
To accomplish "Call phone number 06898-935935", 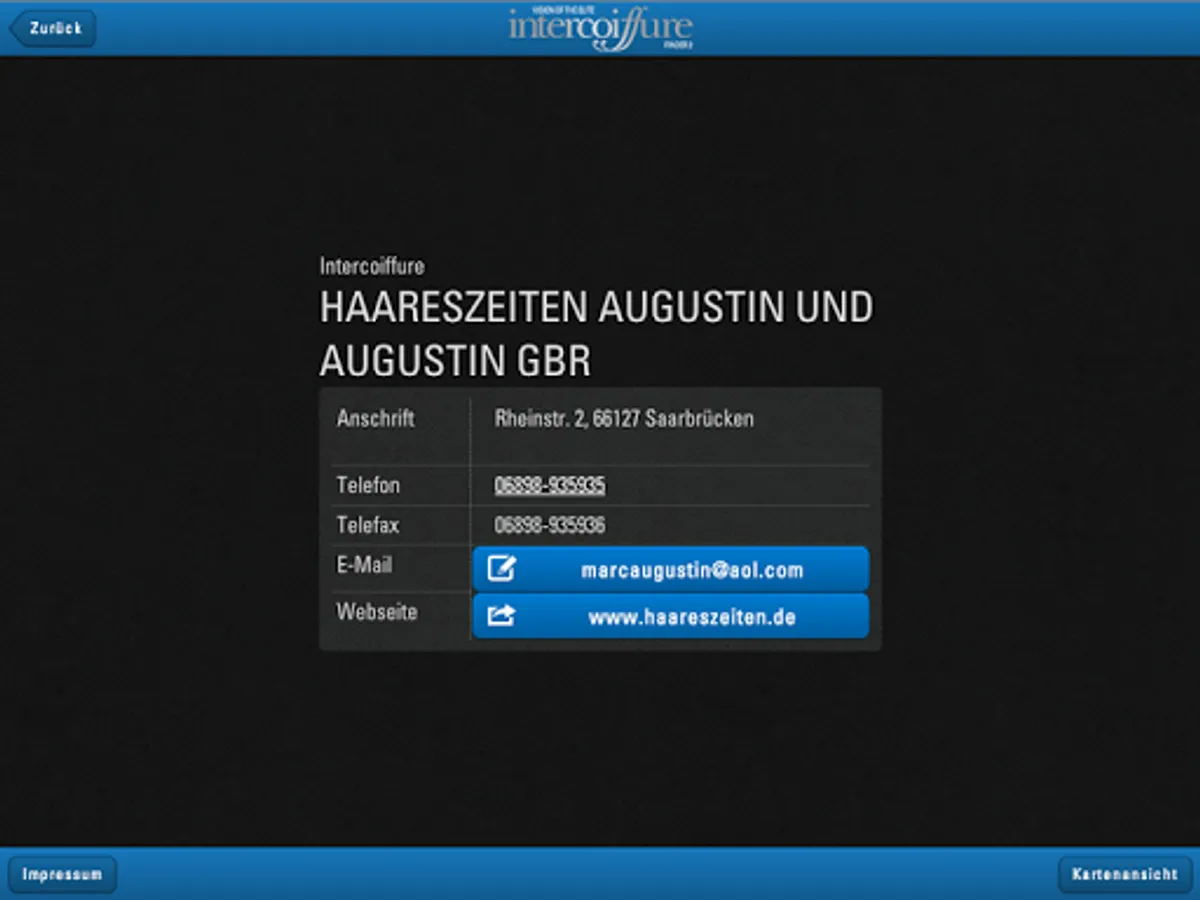I will pyautogui.click(x=549, y=485).
